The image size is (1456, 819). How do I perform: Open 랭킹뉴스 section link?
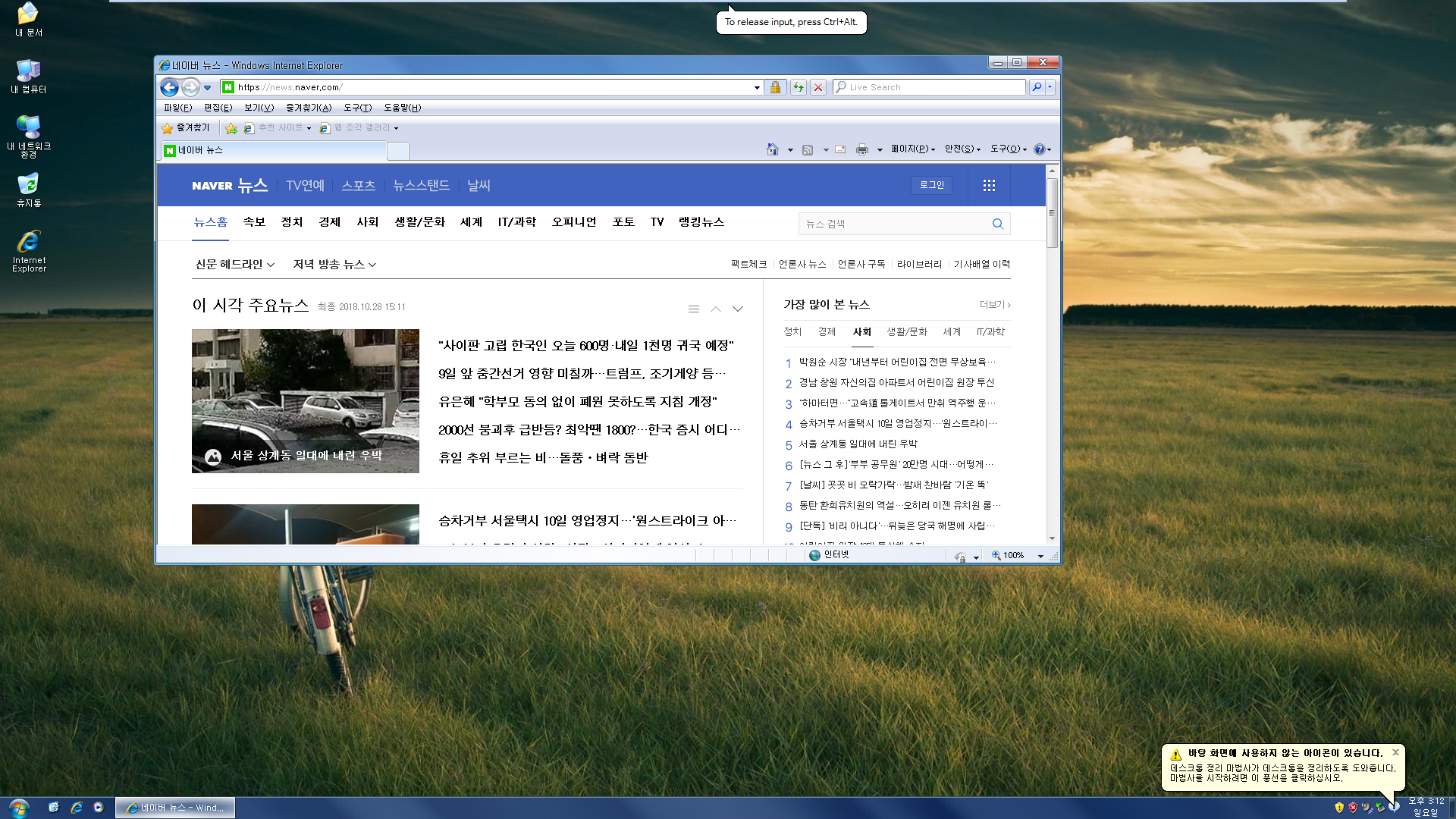(701, 222)
